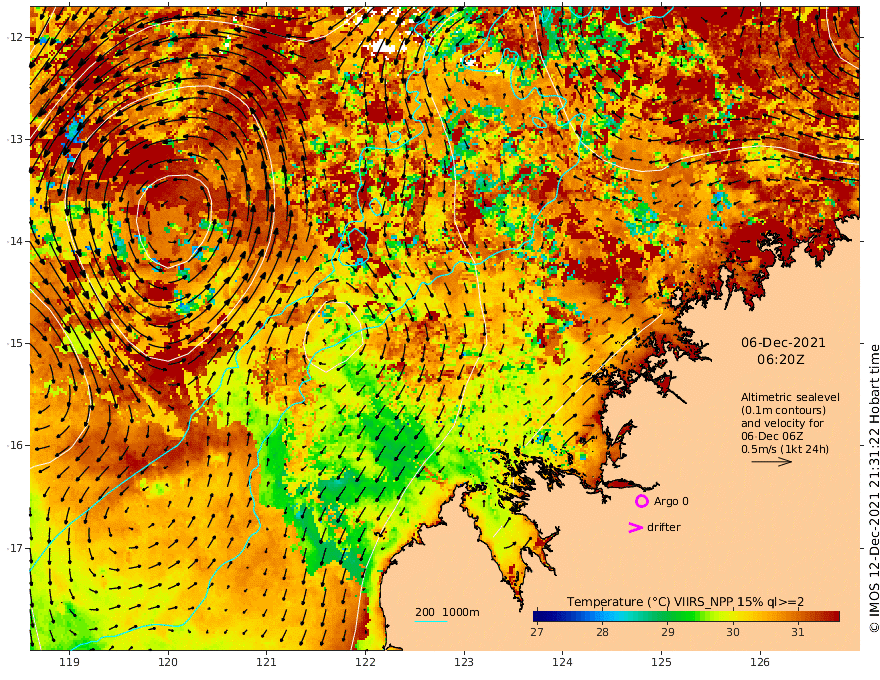The width and height of the screenshot is (880, 680).
Task: Click the color bar value 30
Action: [732, 632]
